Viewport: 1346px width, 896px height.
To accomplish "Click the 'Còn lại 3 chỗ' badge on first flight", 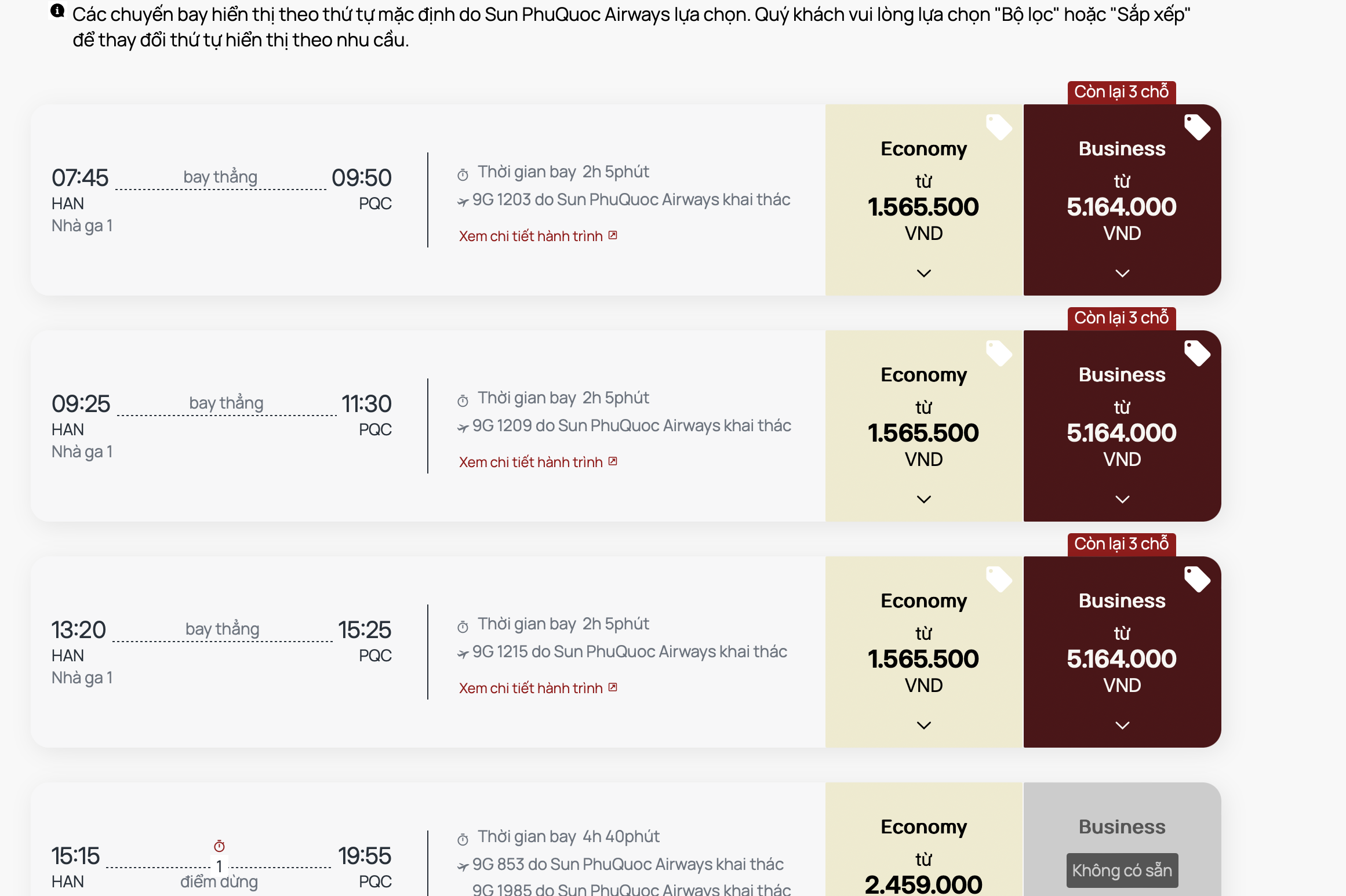I will (x=1121, y=92).
